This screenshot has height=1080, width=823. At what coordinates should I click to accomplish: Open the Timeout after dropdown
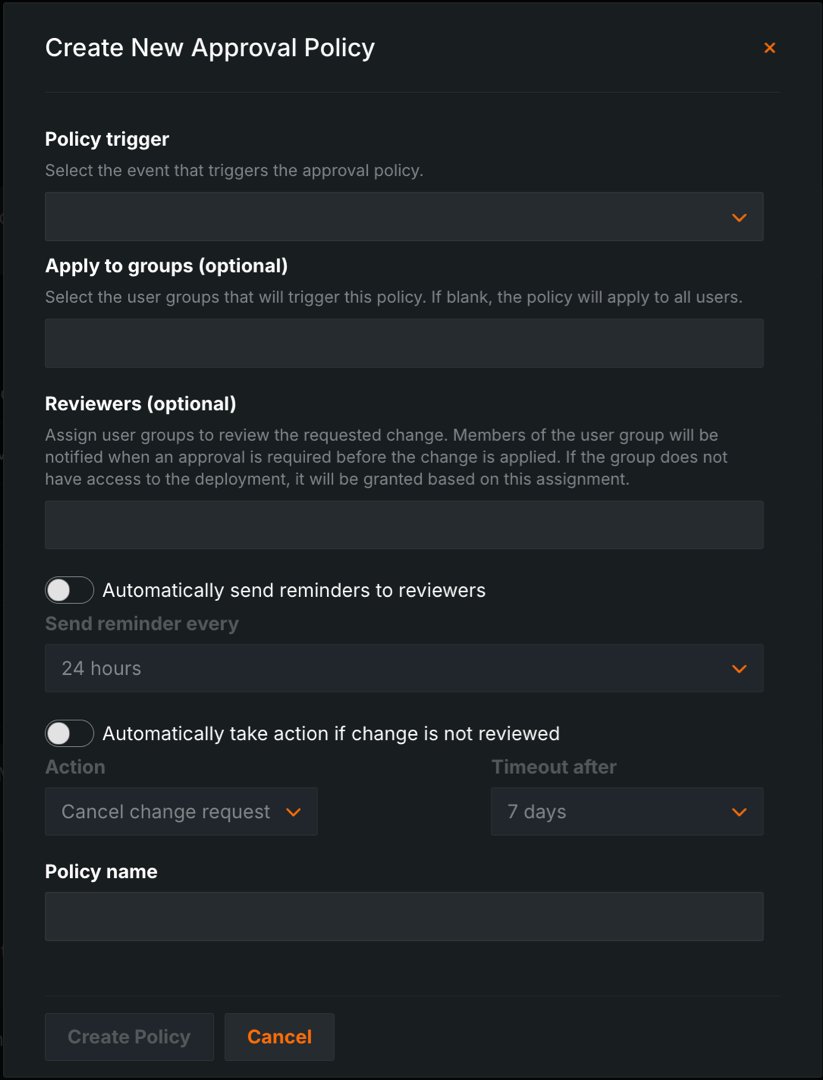pyautogui.click(x=626, y=812)
